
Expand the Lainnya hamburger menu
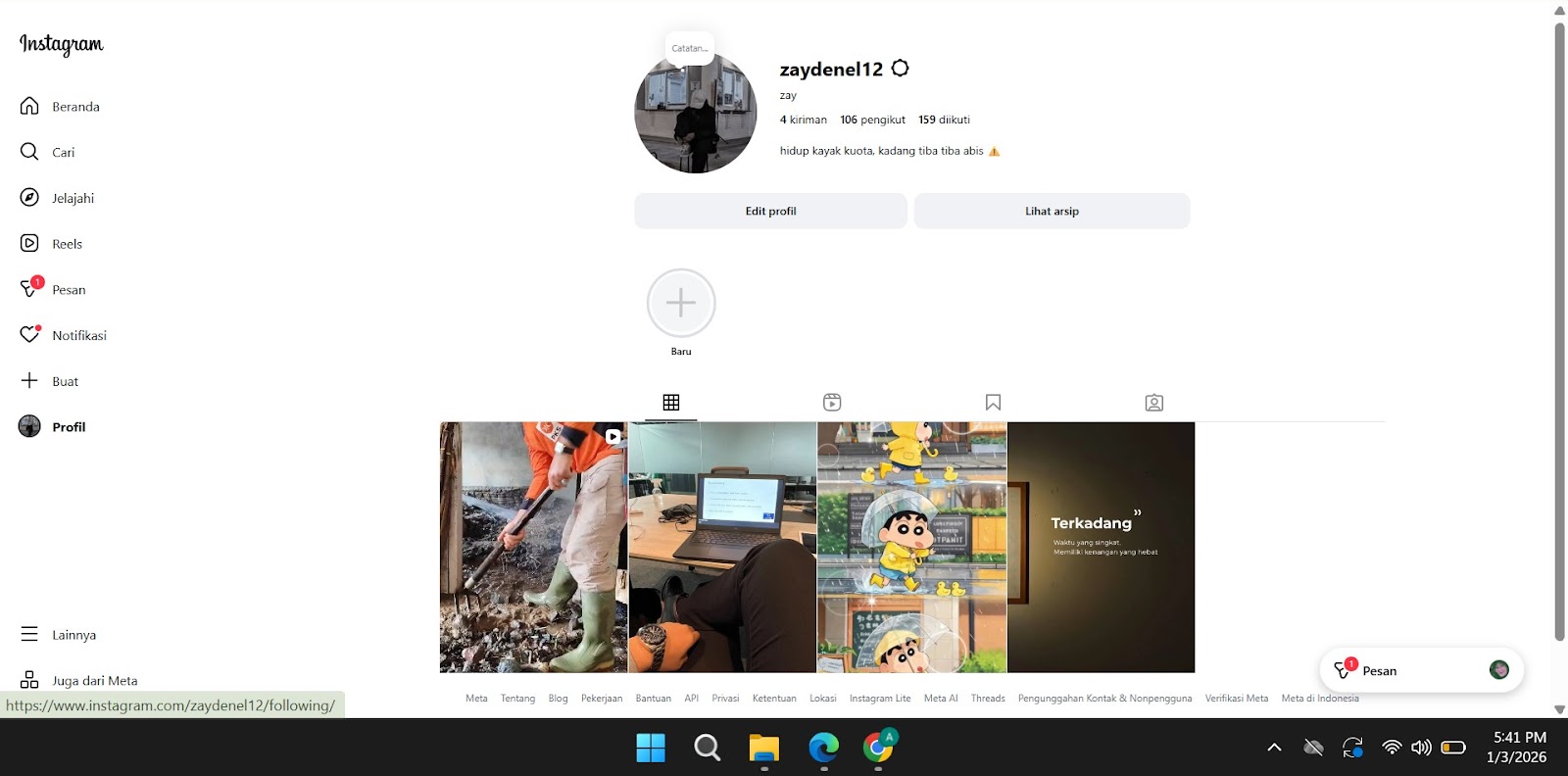click(29, 635)
